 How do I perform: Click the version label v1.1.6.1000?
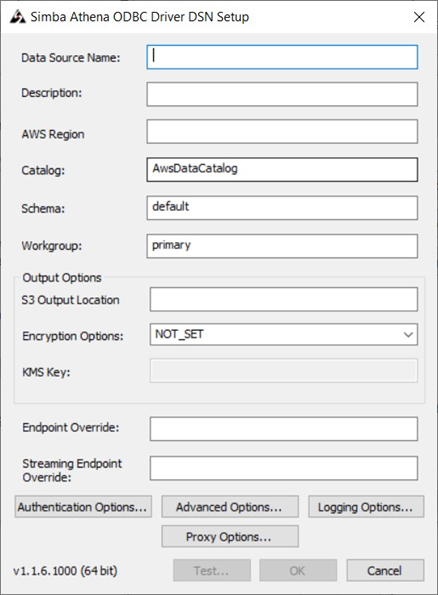coord(65,570)
